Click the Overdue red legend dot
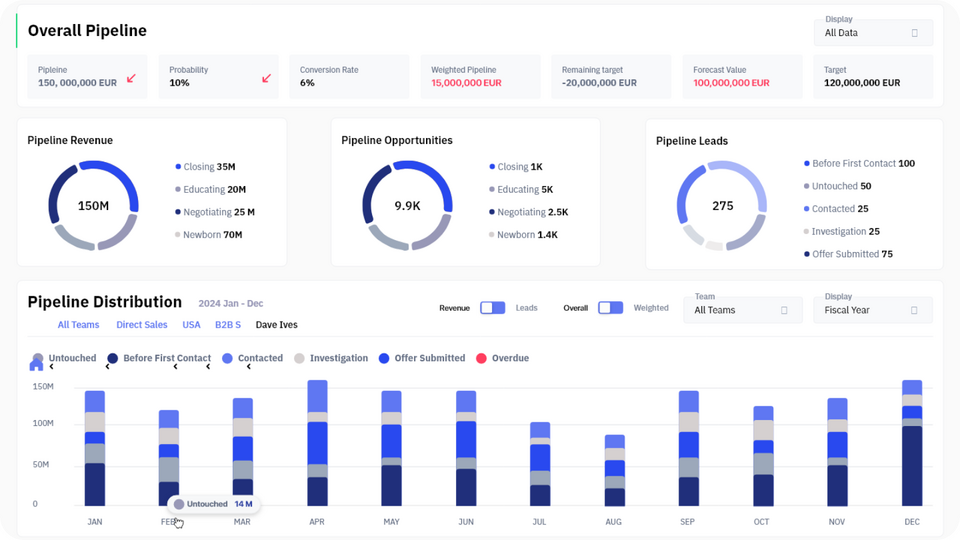This screenshot has height=540, width=960. coord(481,358)
